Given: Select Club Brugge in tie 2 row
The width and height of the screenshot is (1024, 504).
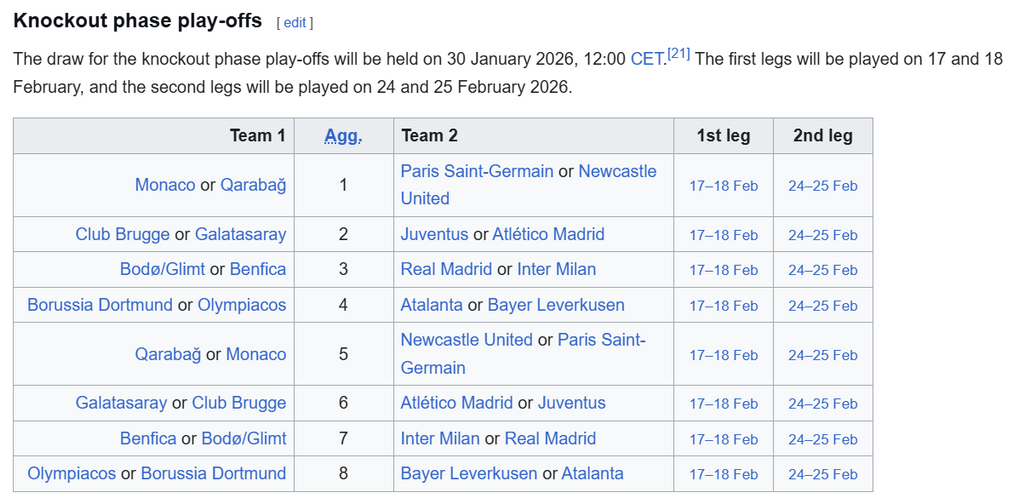Looking at the screenshot, I should (x=122, y=234).
